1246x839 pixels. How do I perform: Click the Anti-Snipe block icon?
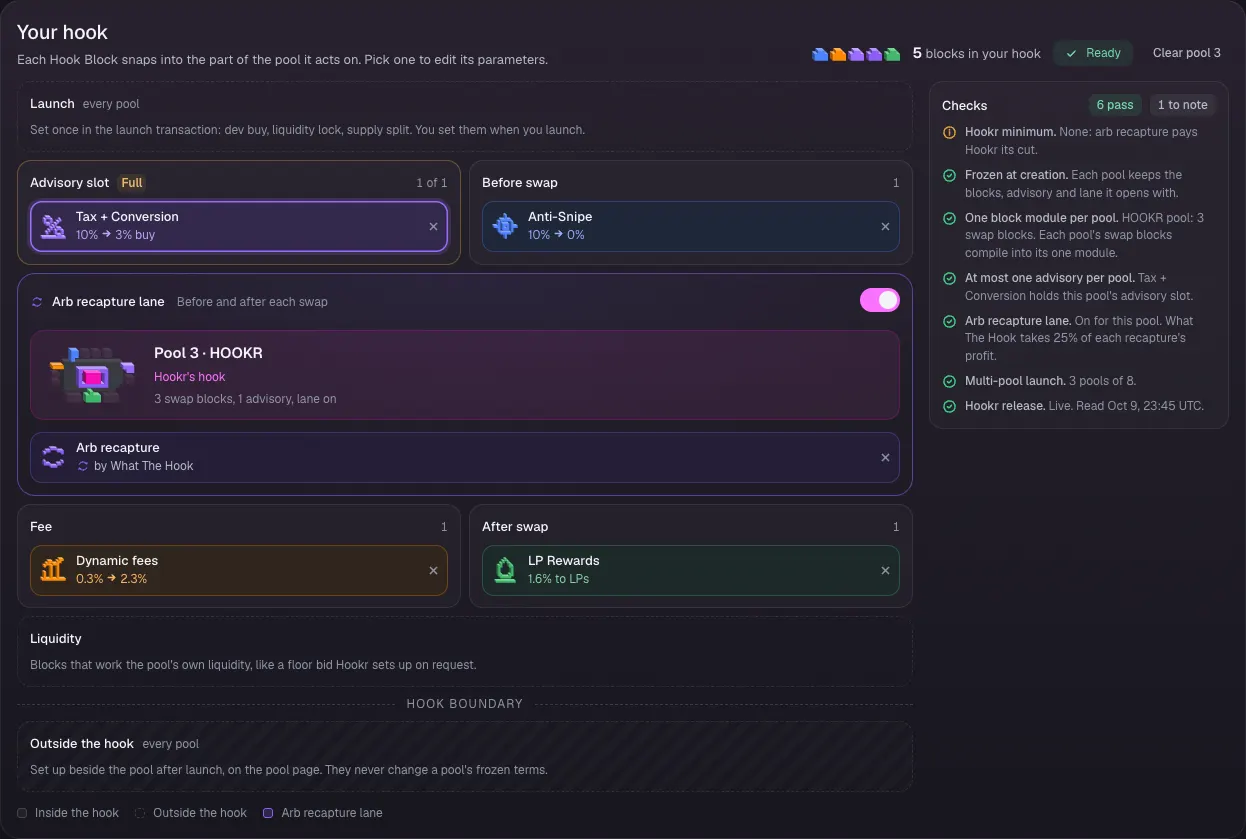505,226
